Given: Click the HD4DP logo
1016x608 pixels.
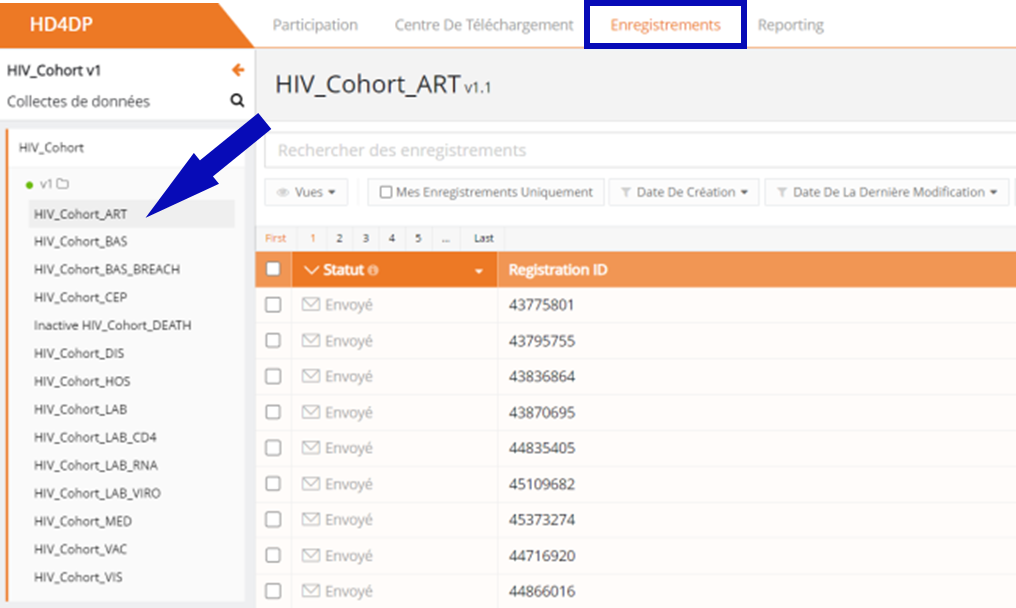Looking at the screenshot, I should [x=62, y=24].
